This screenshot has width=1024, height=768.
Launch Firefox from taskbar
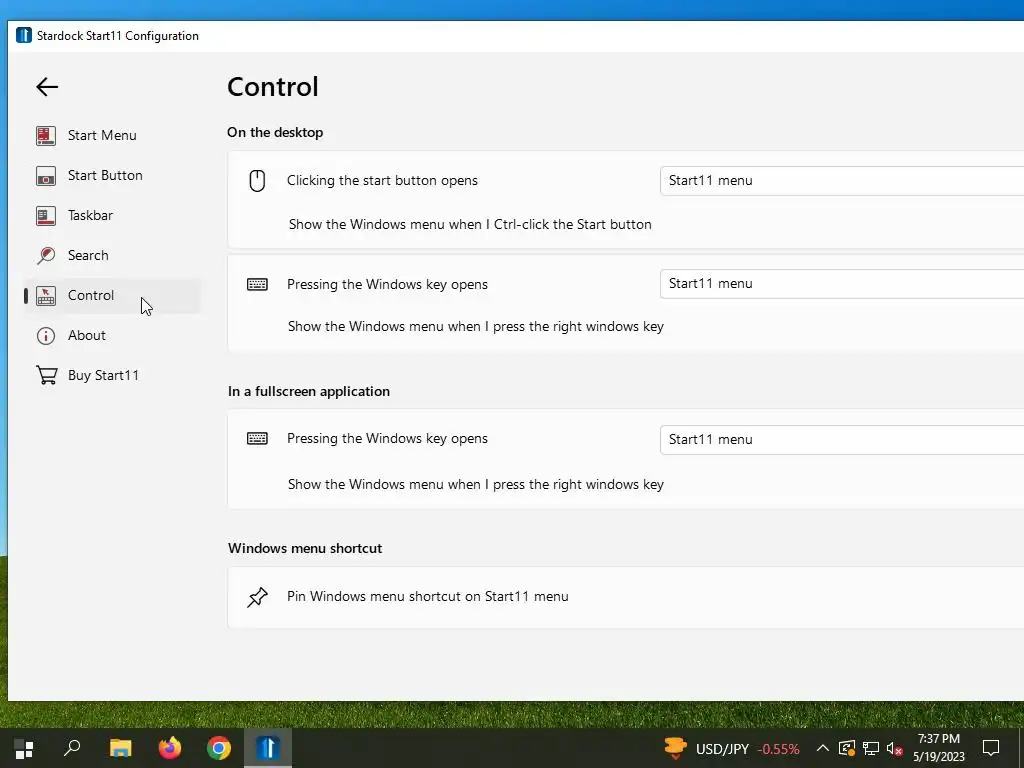[170, 748]
